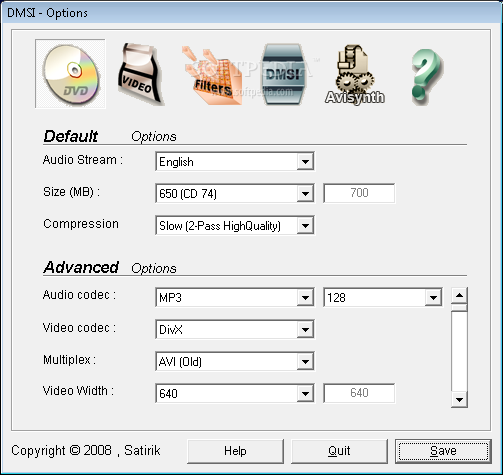Click the Multiplex label
The height and width of the screenshot is (475, 503).
coord(70,360)
